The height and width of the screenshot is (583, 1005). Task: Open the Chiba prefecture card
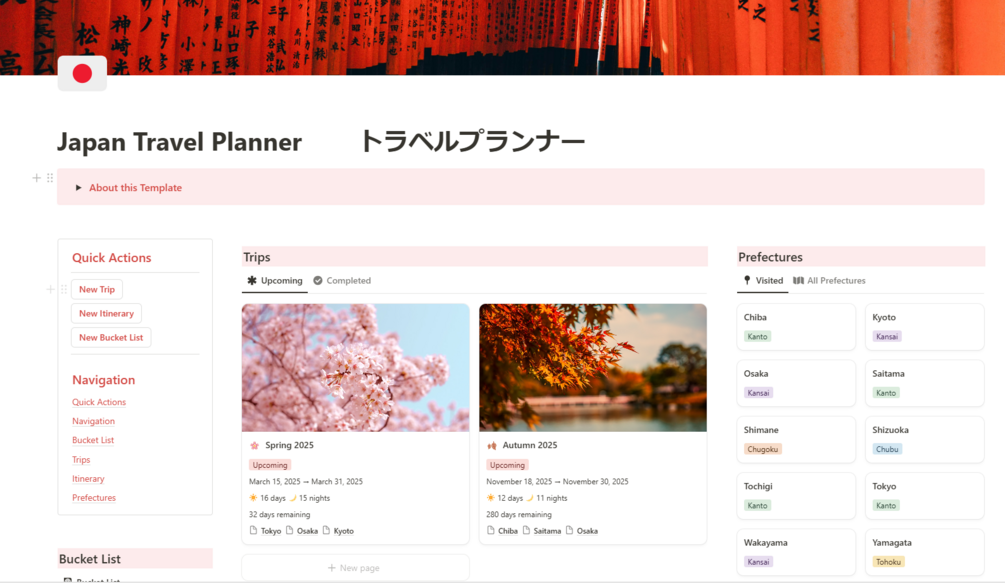tap(796, 327)
